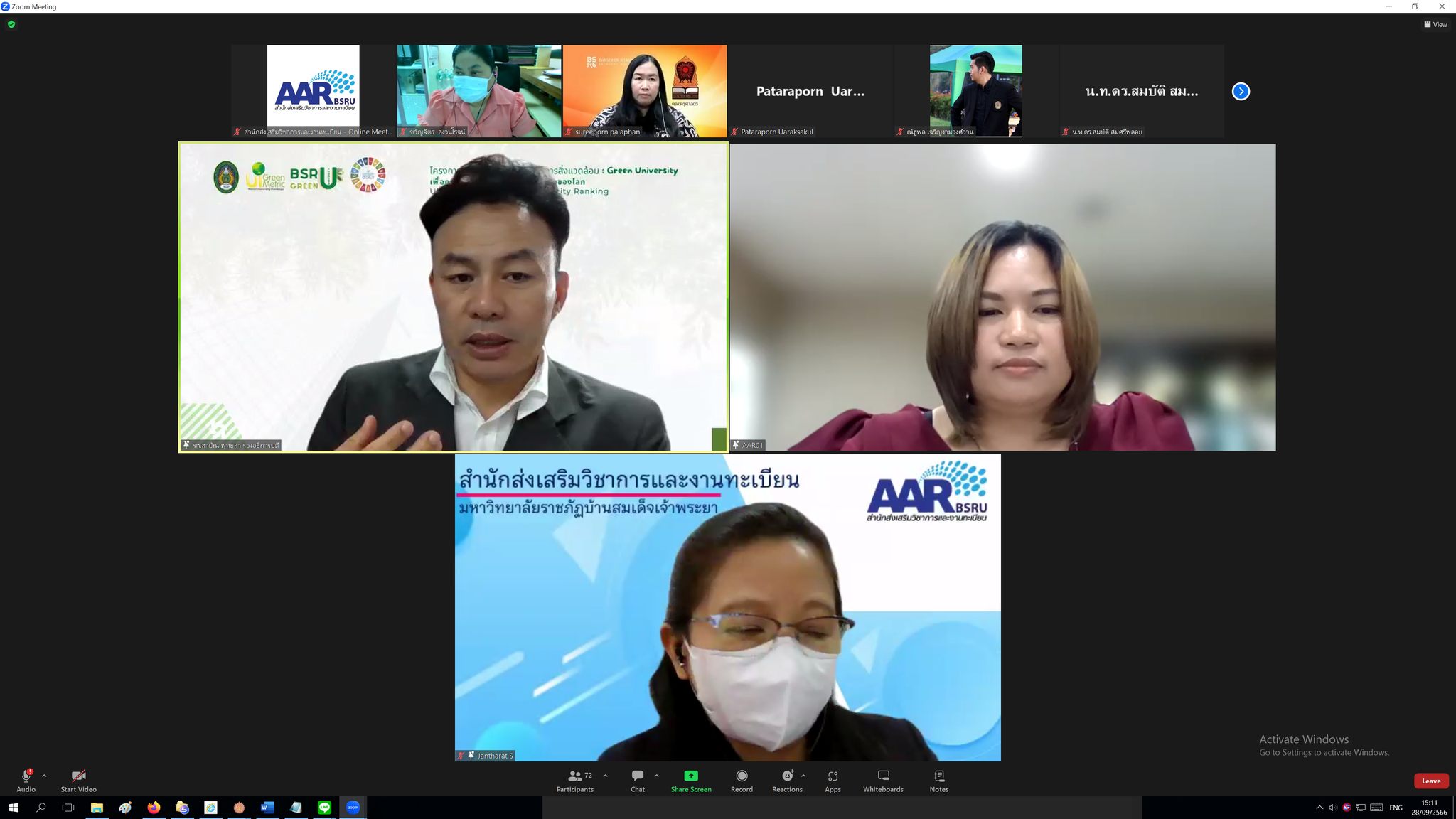Open File Explorer from taskbar
This screenshot has height=819, width=1456.
pyautogui.click(x=97, y=808)
